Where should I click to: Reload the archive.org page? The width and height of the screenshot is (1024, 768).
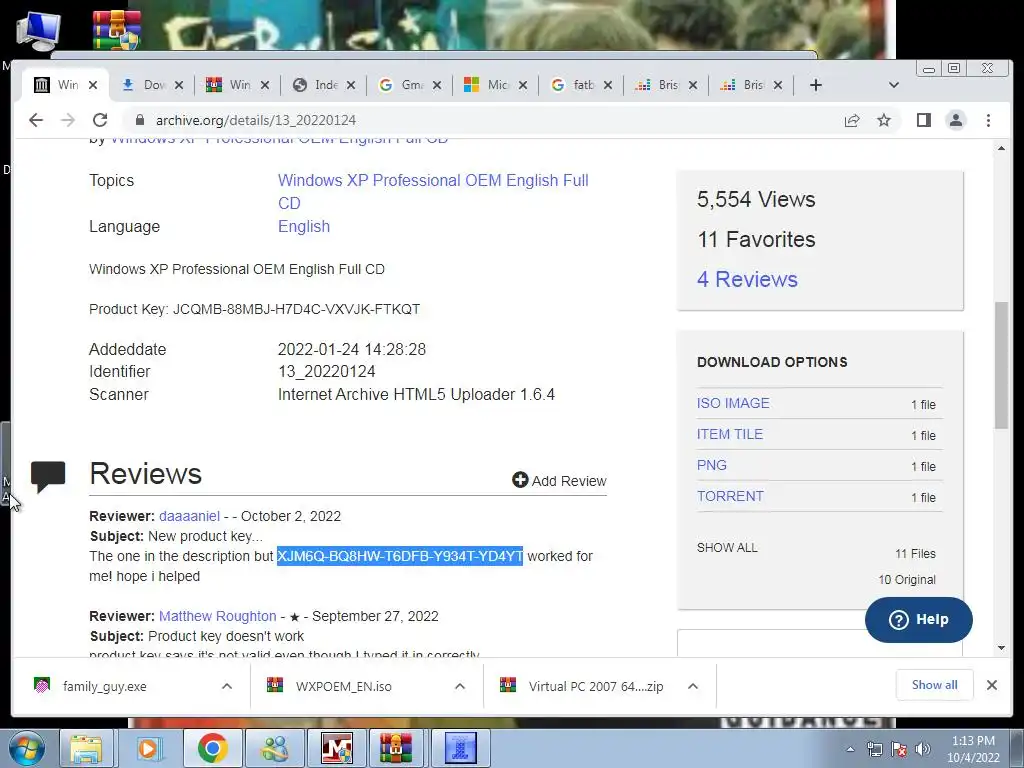(100, 120)
